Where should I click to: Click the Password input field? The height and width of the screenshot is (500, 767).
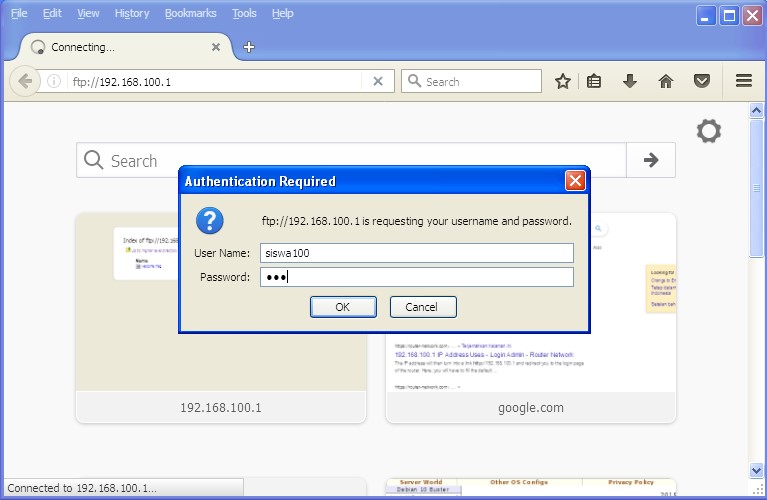[x=416, y=277]
